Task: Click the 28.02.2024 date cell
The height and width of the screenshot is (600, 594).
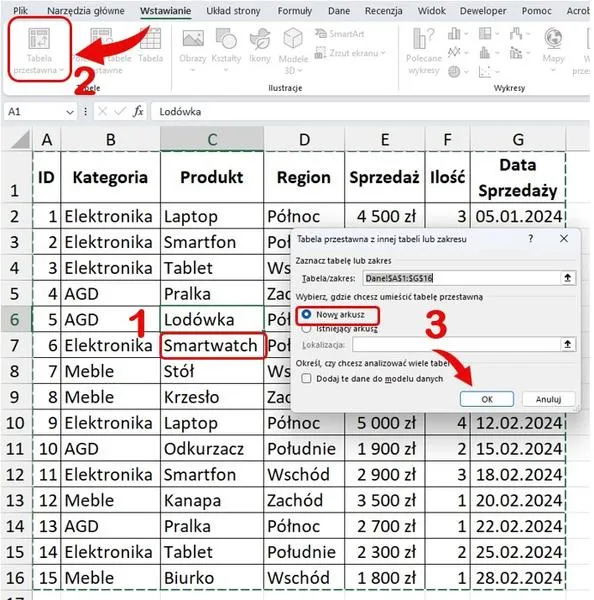Action: pos(518,577)
